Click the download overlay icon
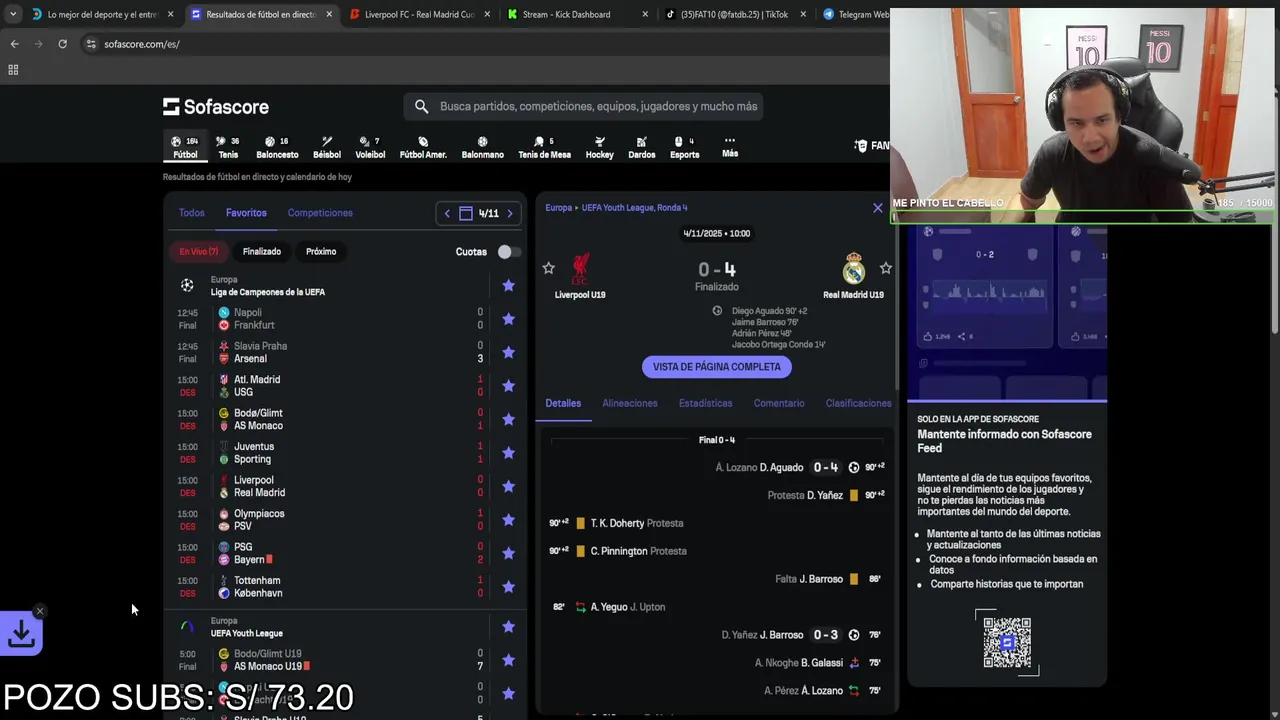This screenshot has width=1280, height=720. coord(21,633)
